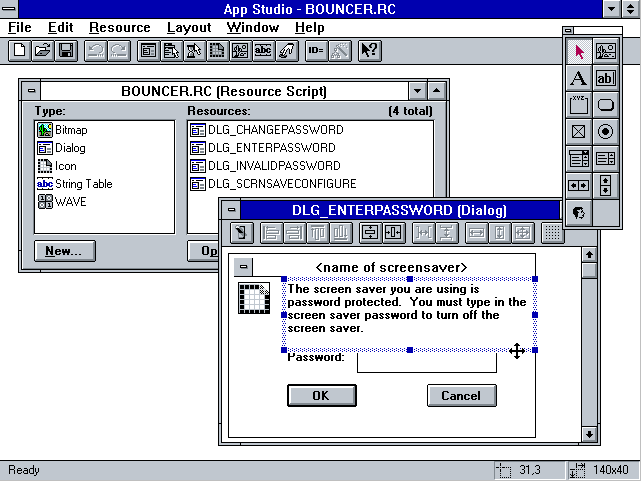
Task: Open the Window menu
Action: click(253, 27)
